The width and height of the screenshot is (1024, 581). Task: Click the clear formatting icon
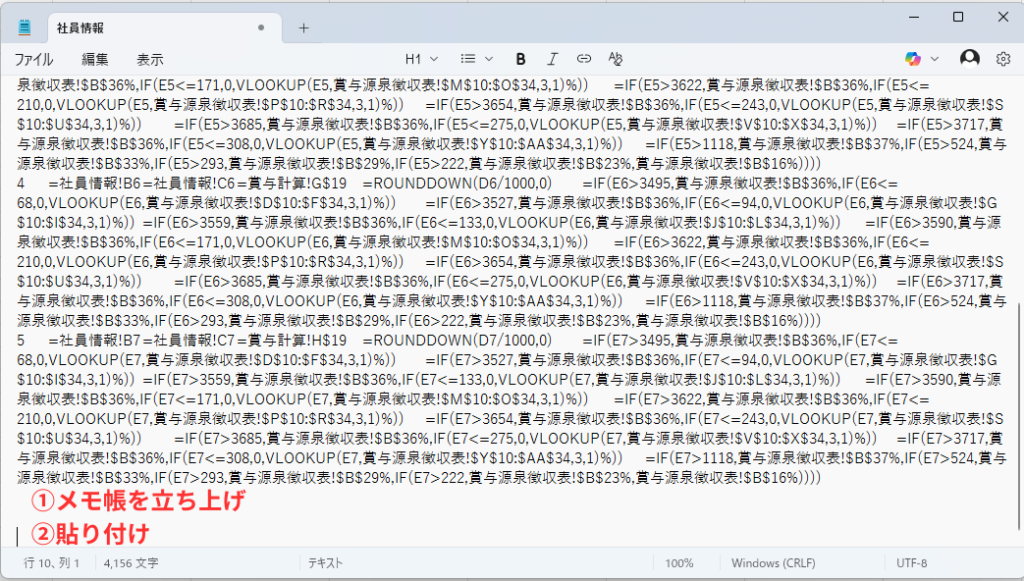pos(616,59)
